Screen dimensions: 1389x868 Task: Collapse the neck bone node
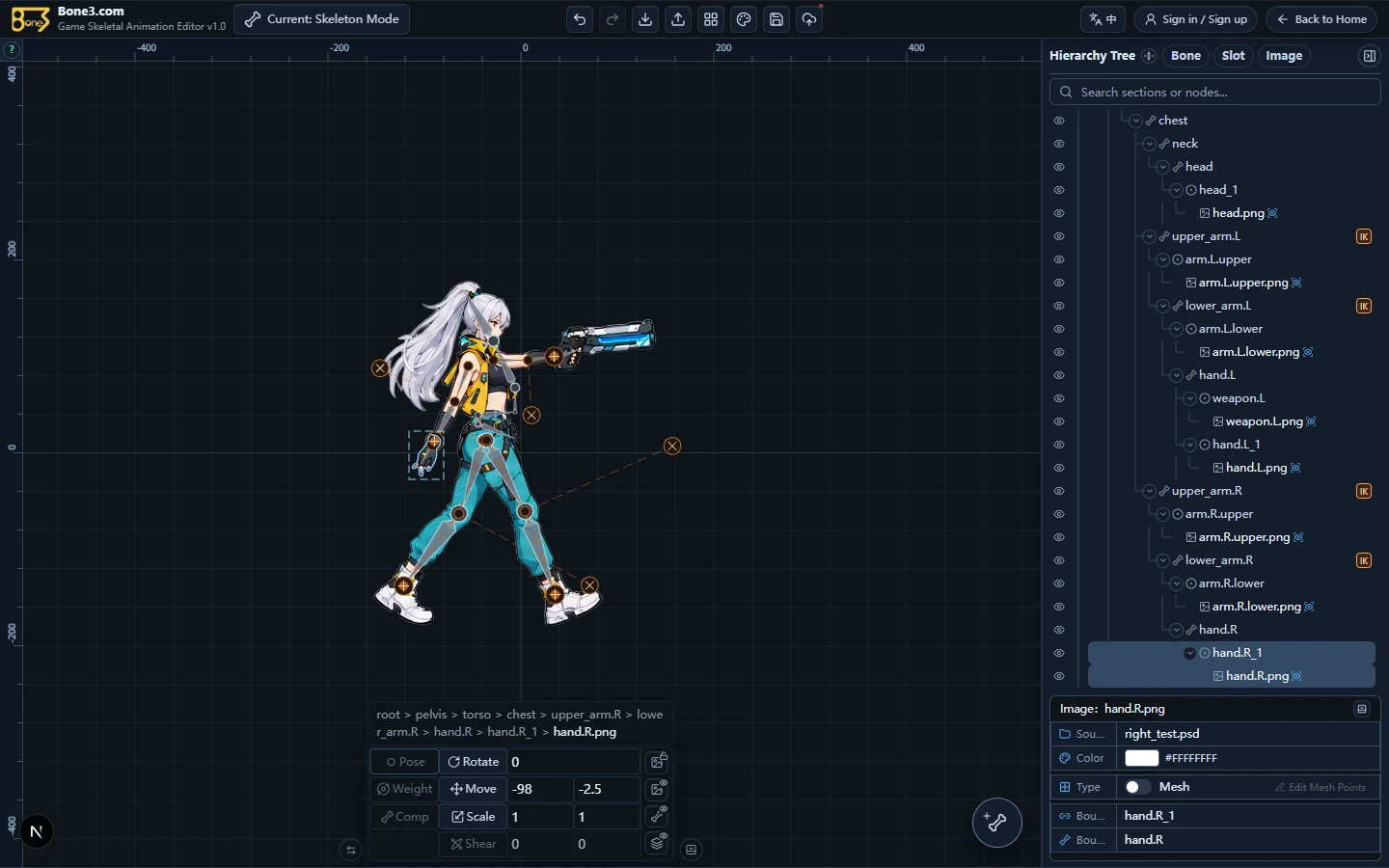[x=1150, y=144]
